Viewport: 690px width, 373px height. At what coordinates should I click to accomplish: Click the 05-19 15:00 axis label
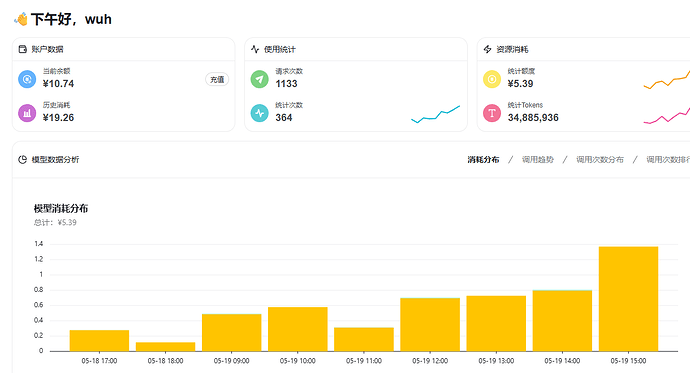coord(628,361)
